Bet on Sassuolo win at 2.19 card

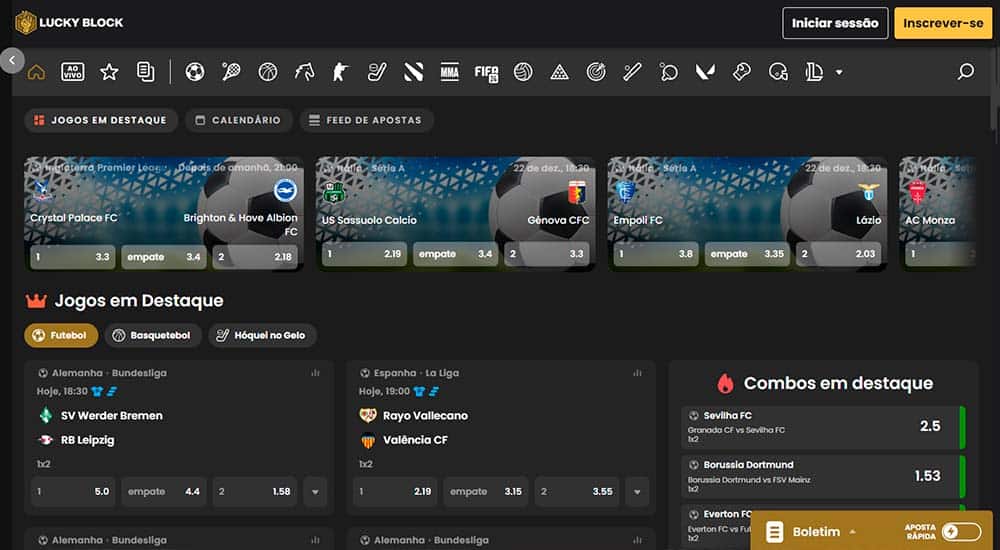[364, 254]
